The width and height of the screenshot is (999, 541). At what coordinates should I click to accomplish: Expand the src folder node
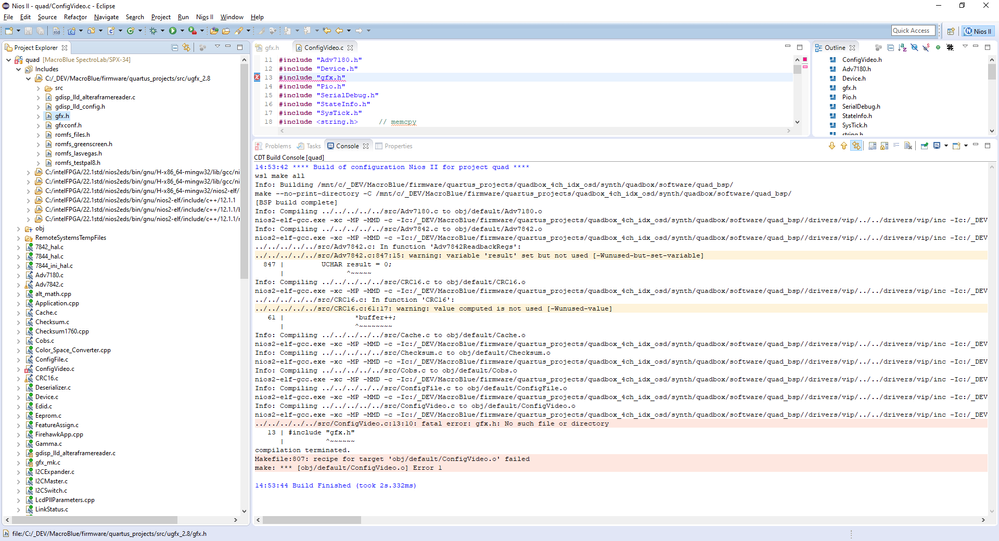point(38,87)
